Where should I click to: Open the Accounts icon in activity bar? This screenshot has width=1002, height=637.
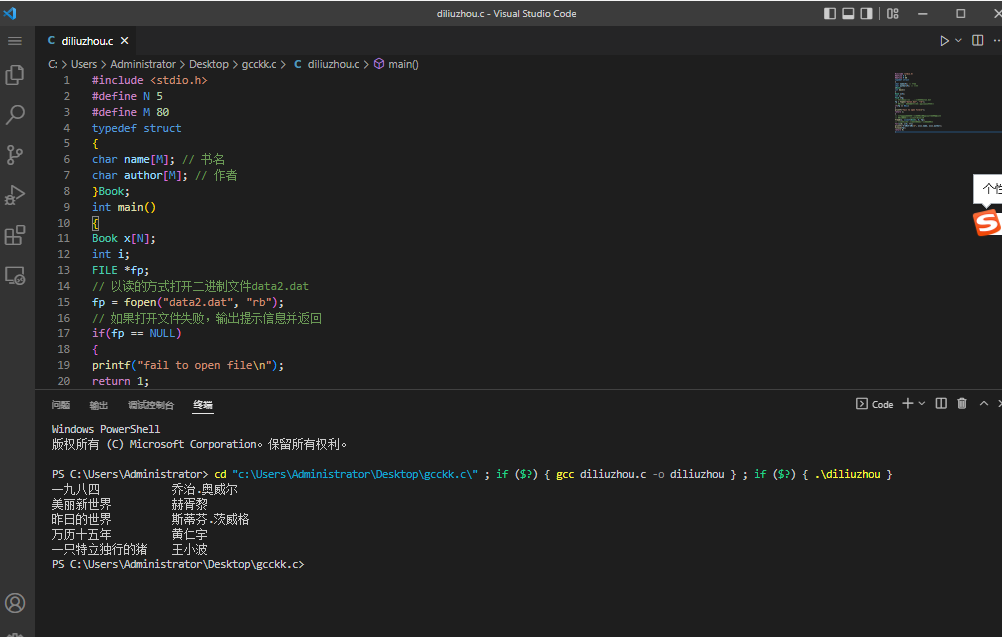coord(15,603)
